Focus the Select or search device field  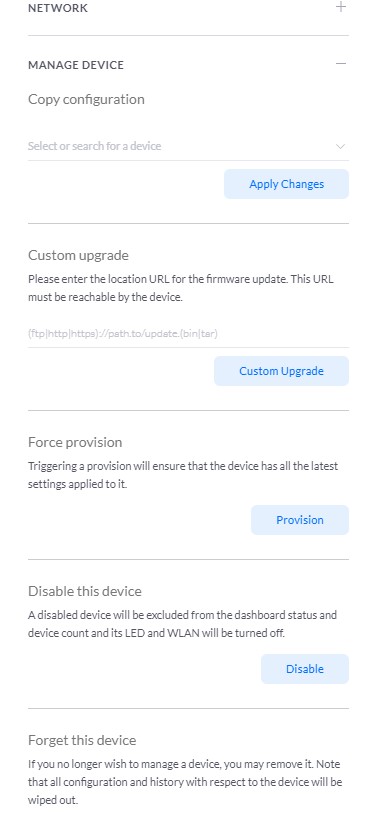point(188,146)
